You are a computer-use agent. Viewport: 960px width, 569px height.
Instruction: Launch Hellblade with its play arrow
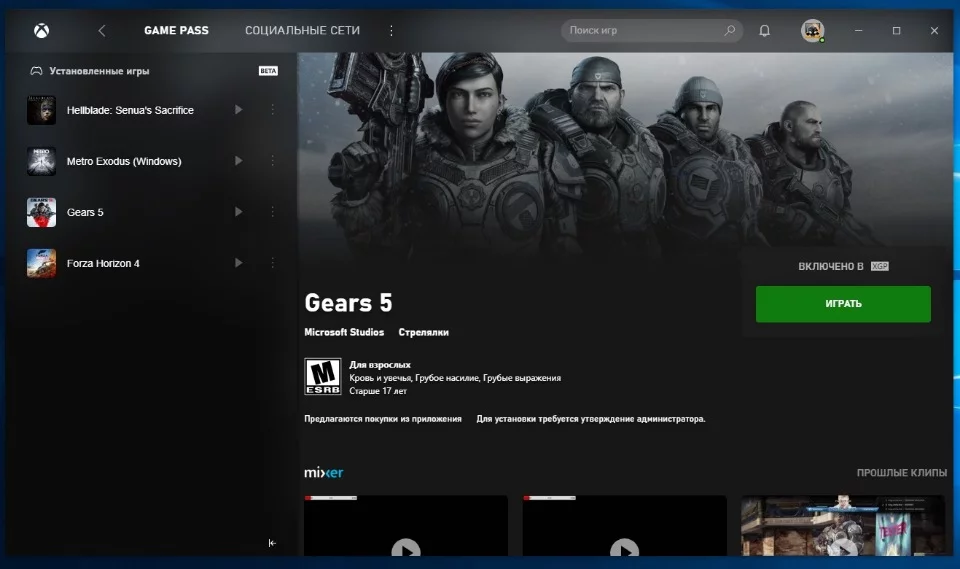click(238, 110)
